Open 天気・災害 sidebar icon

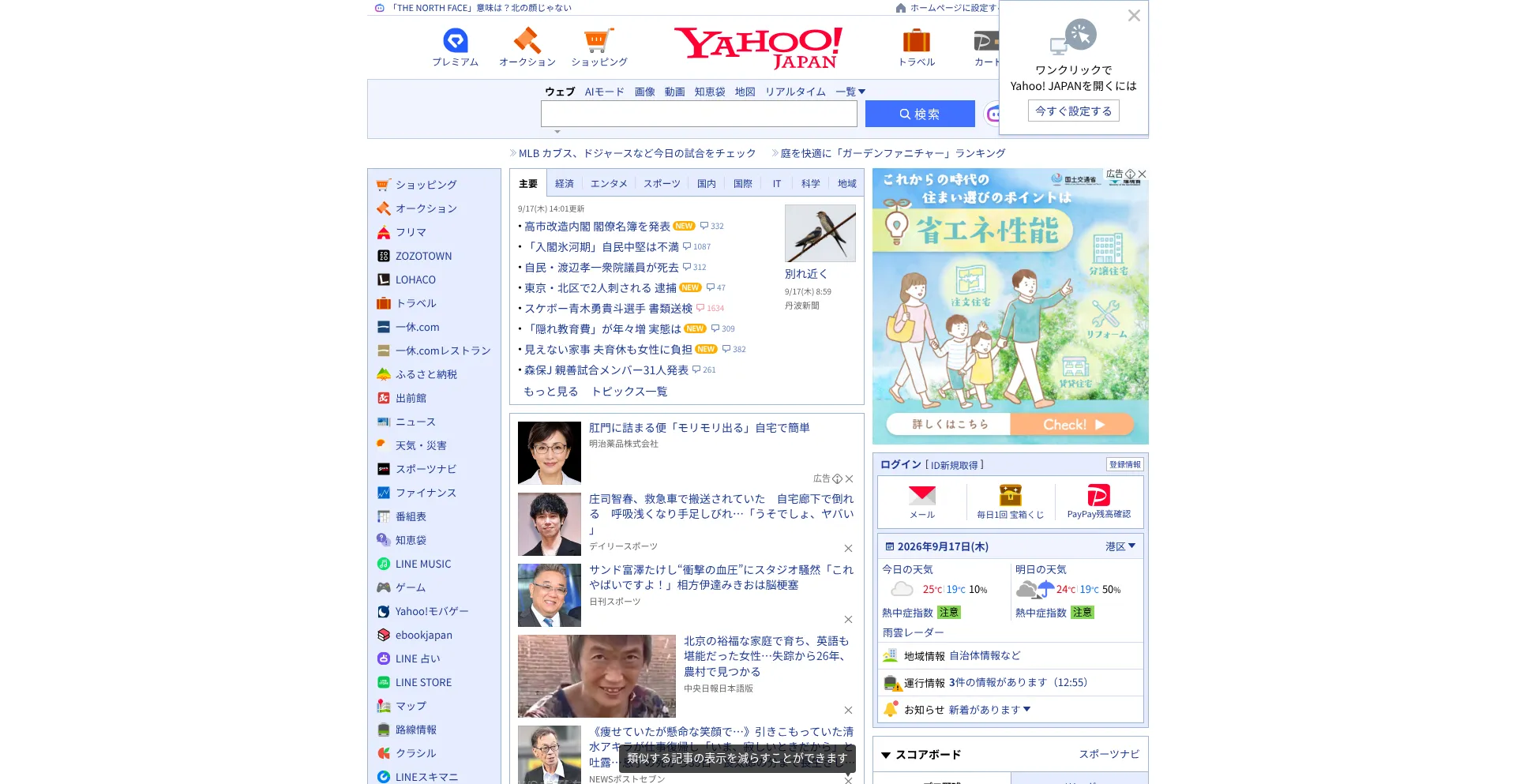(x=384, y=445)
